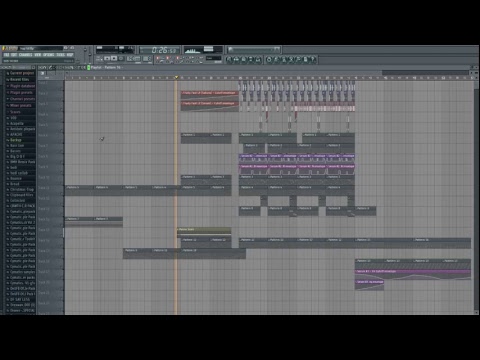Toggle the second red recording option LED
Viewport: 480px width, 360px height.
168,58
